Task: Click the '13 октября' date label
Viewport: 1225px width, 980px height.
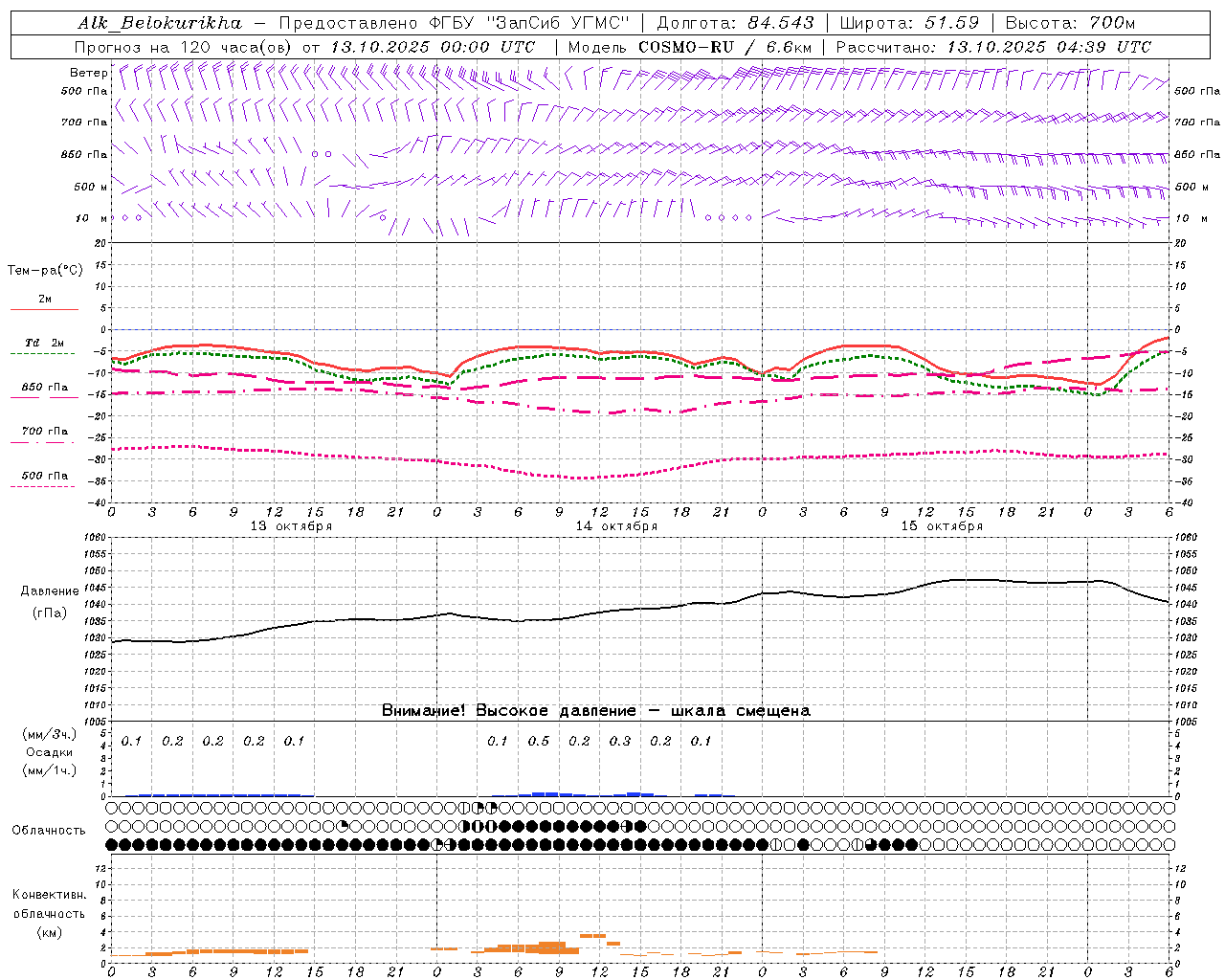Action: tap(291, 526)
